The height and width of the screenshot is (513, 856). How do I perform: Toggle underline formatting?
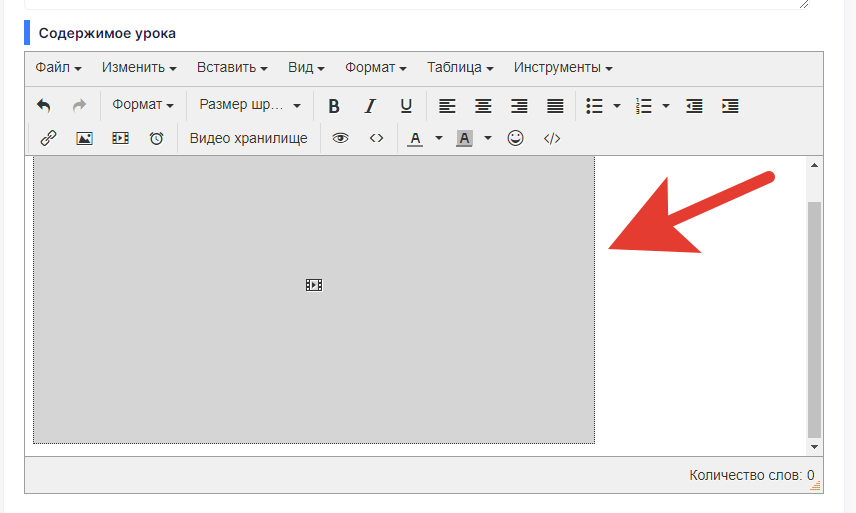pyautogui.click(x=406, y=106)
